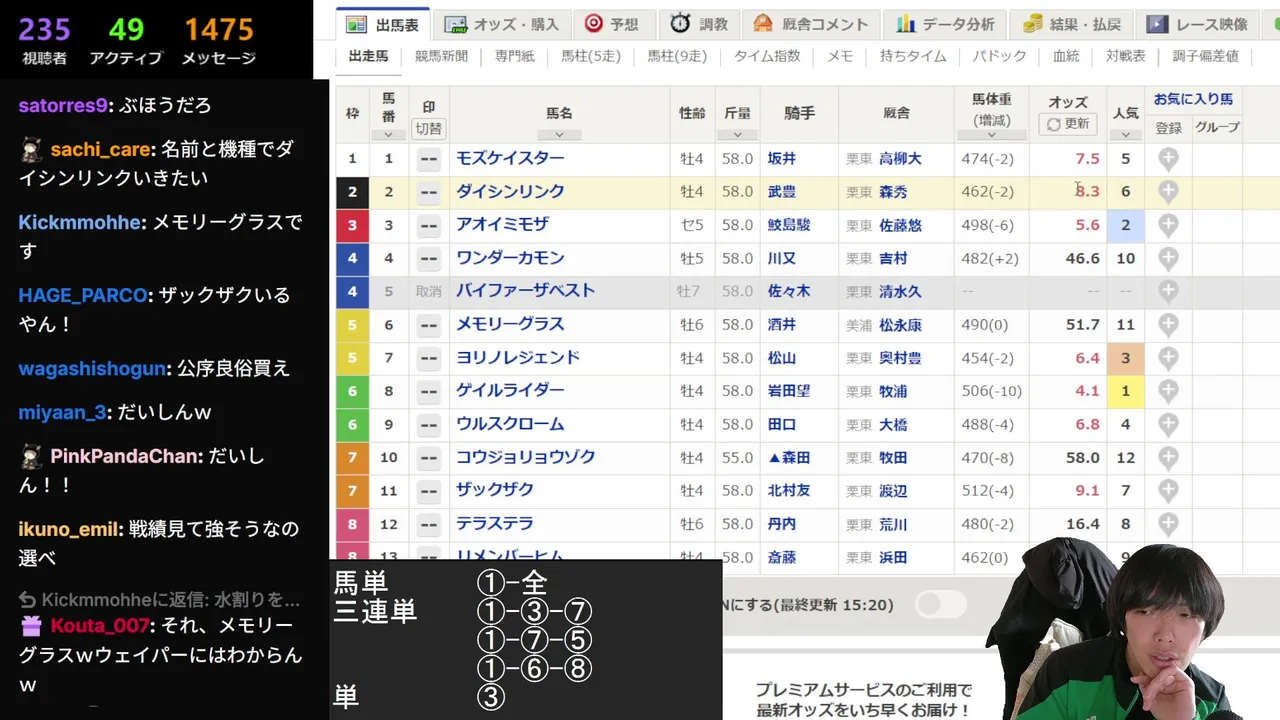The height and width of the screenshot is (720, 1280).
Task: Add テラステラ to favorites with its plus icon
Action: 1168,524
